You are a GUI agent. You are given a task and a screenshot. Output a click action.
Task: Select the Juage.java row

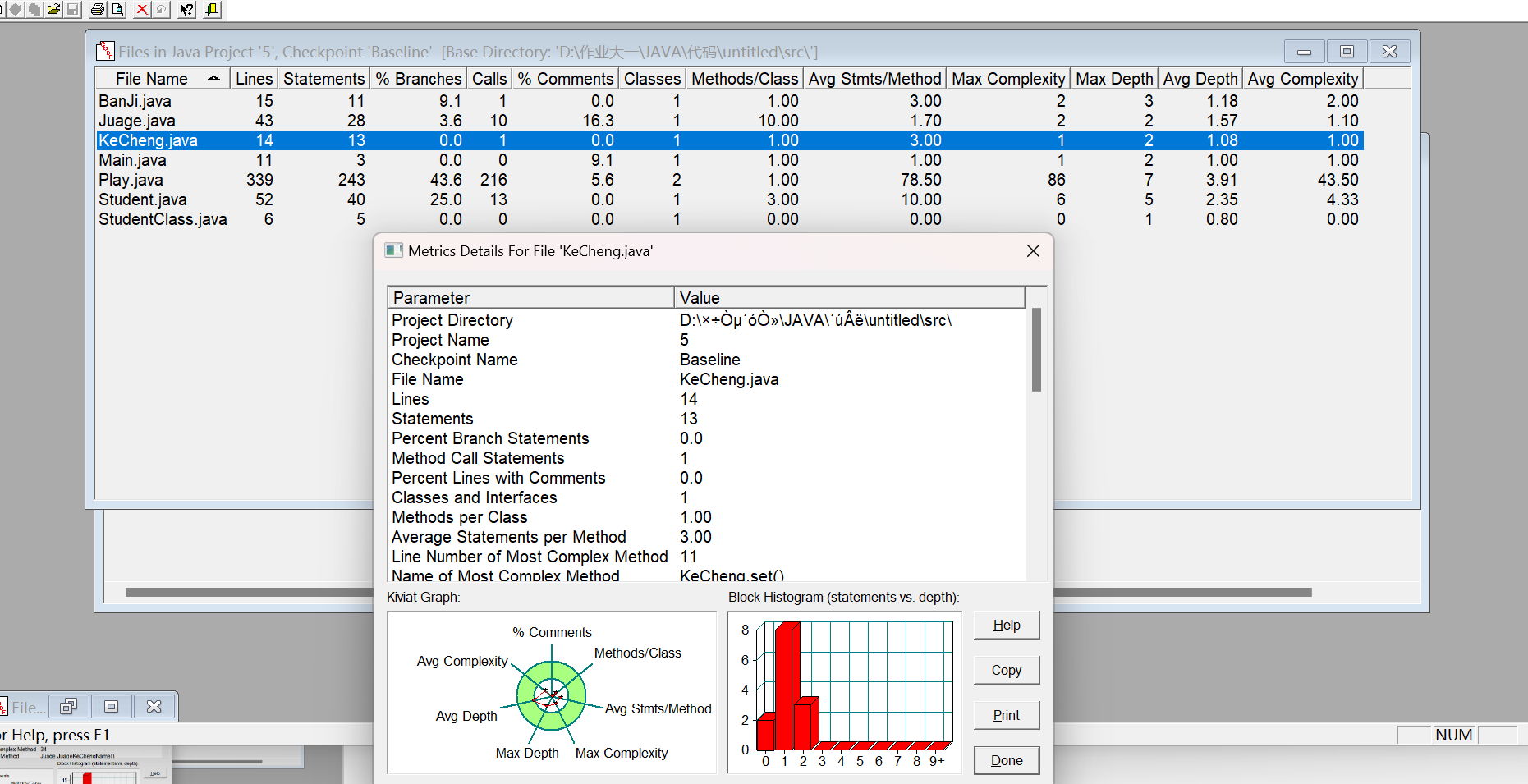click(x=729, y=121)
